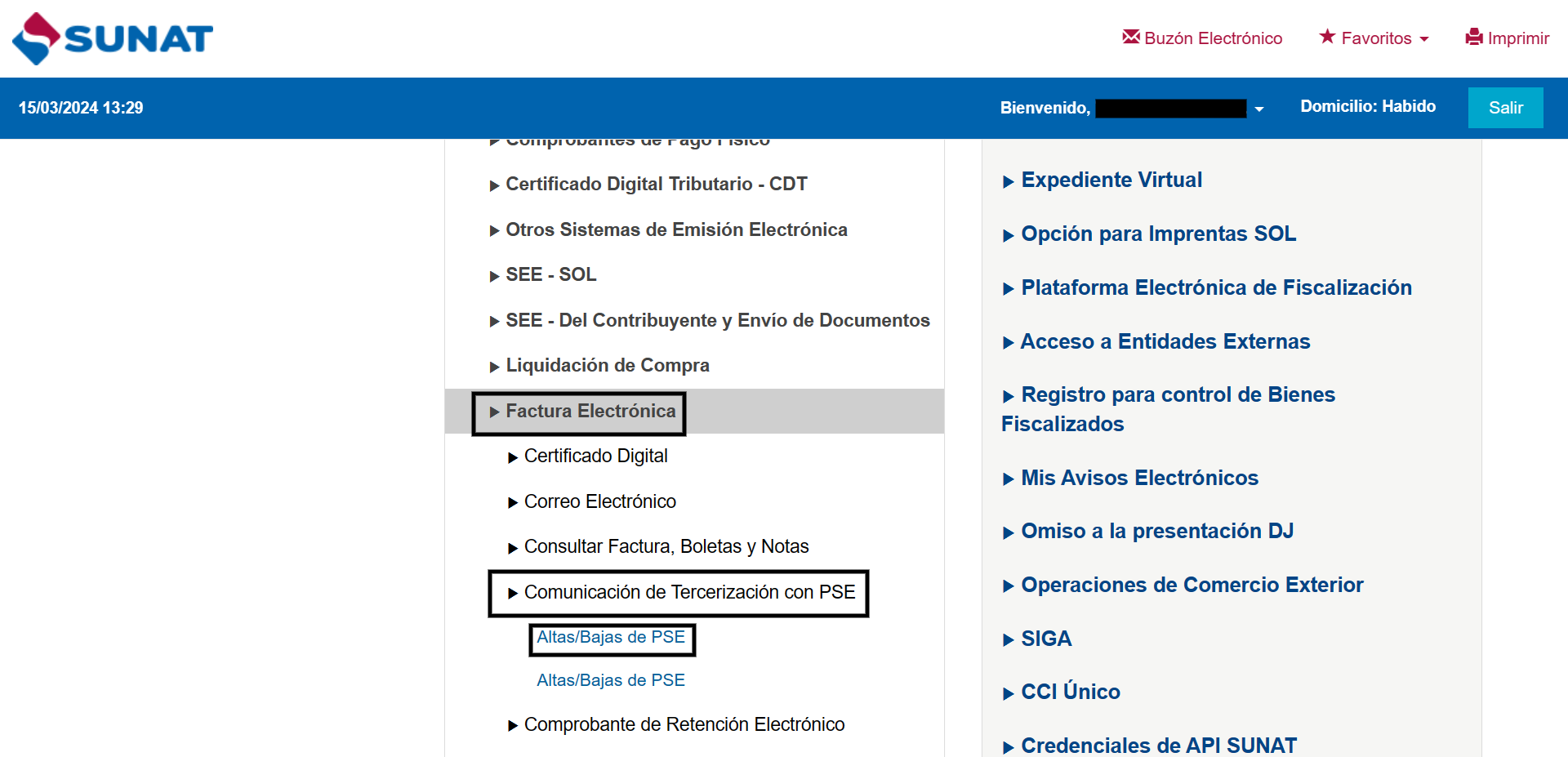Click the Salir button
Viewport: 1568px width, 757px height.
tap(1505, 108)
